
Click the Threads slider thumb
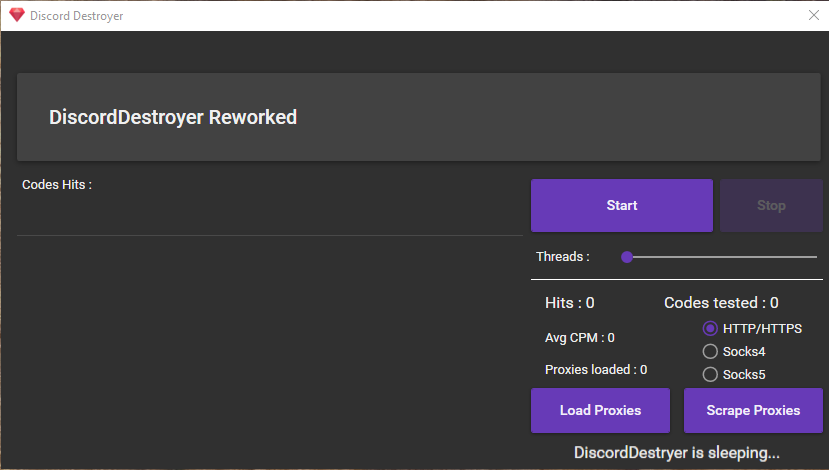click(627, 257)
